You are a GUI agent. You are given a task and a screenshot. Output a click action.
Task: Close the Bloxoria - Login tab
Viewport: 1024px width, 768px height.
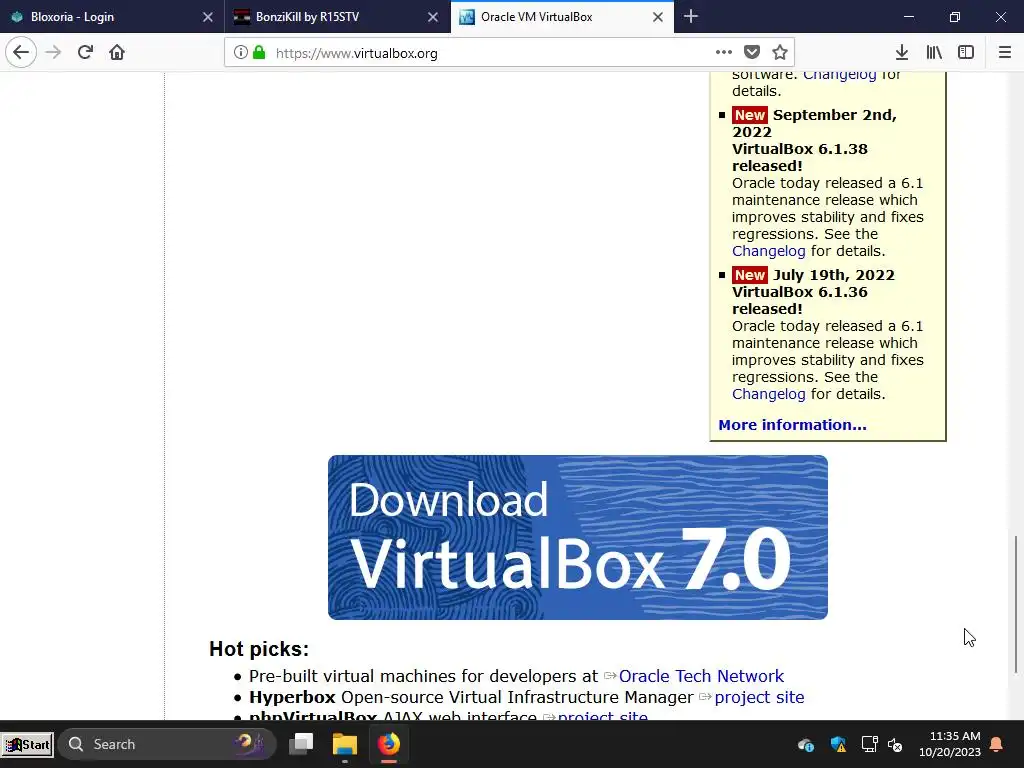click(x=208, y=17)
